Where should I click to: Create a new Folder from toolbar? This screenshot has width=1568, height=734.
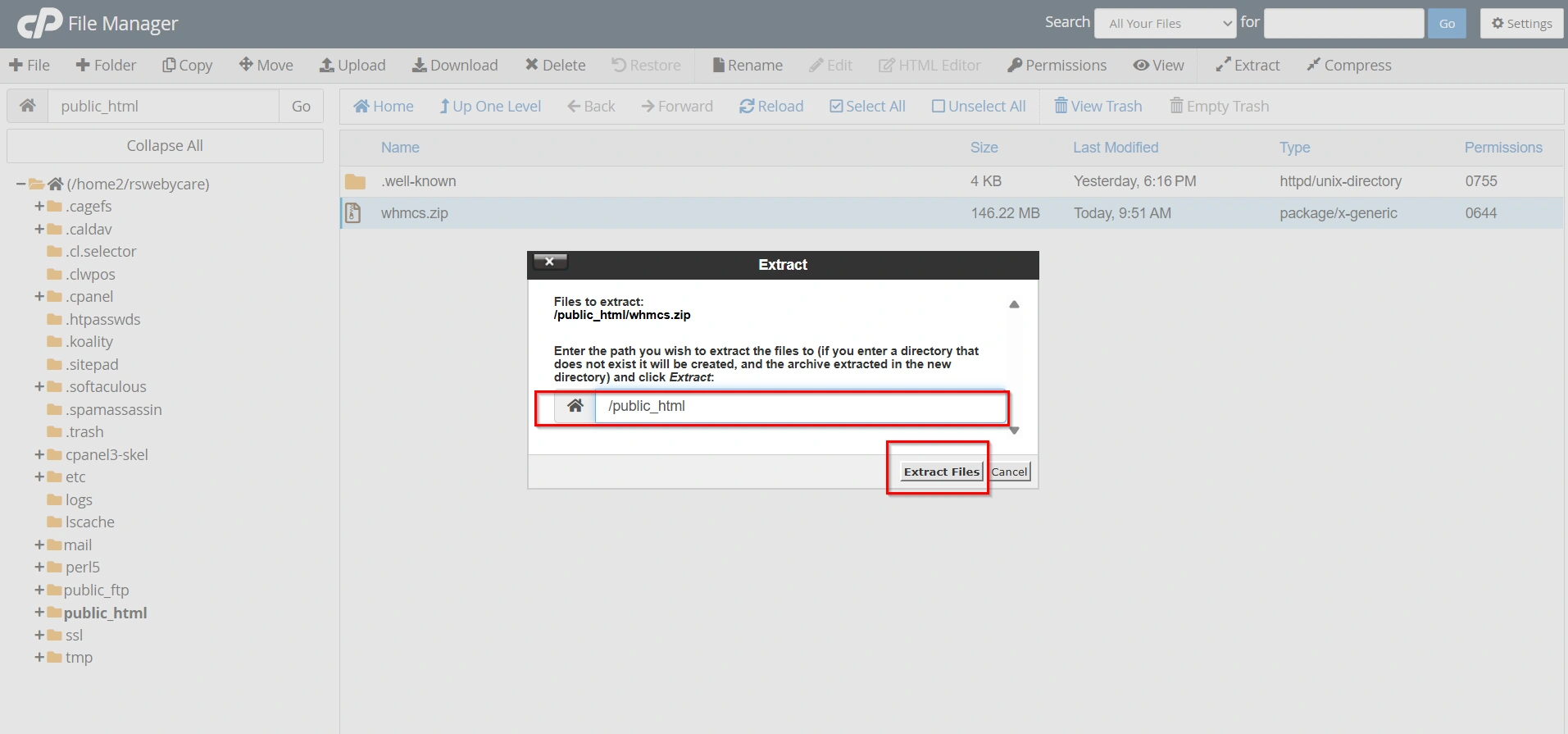[106, 65]
